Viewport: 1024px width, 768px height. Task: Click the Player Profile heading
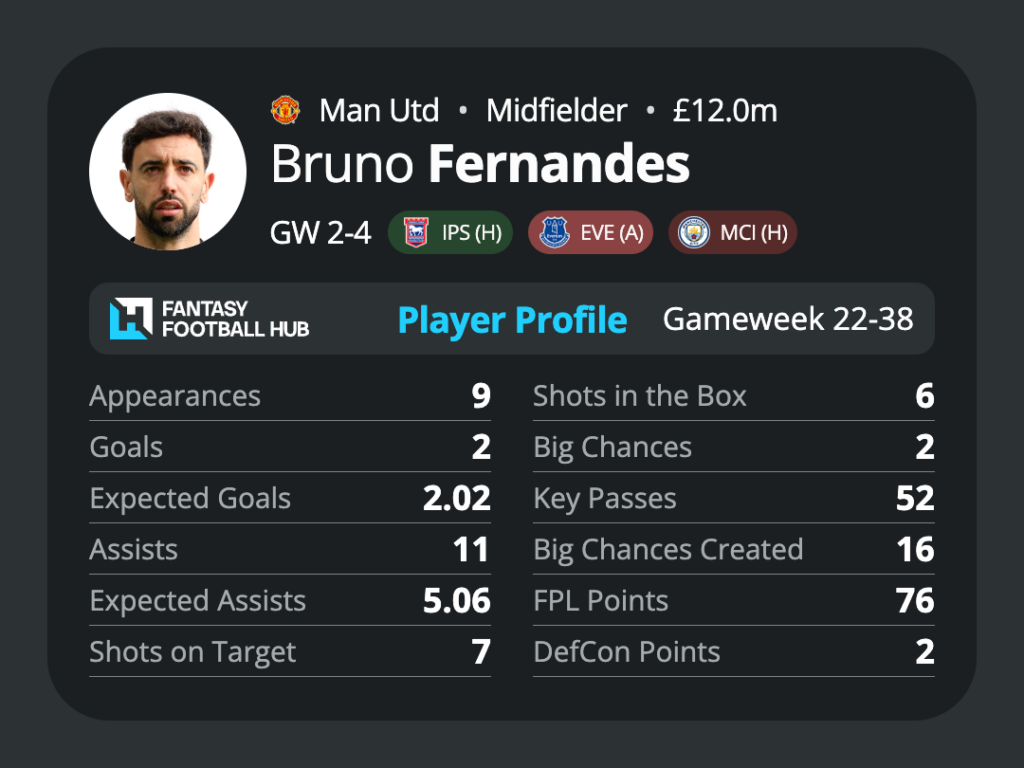[513, 320]
